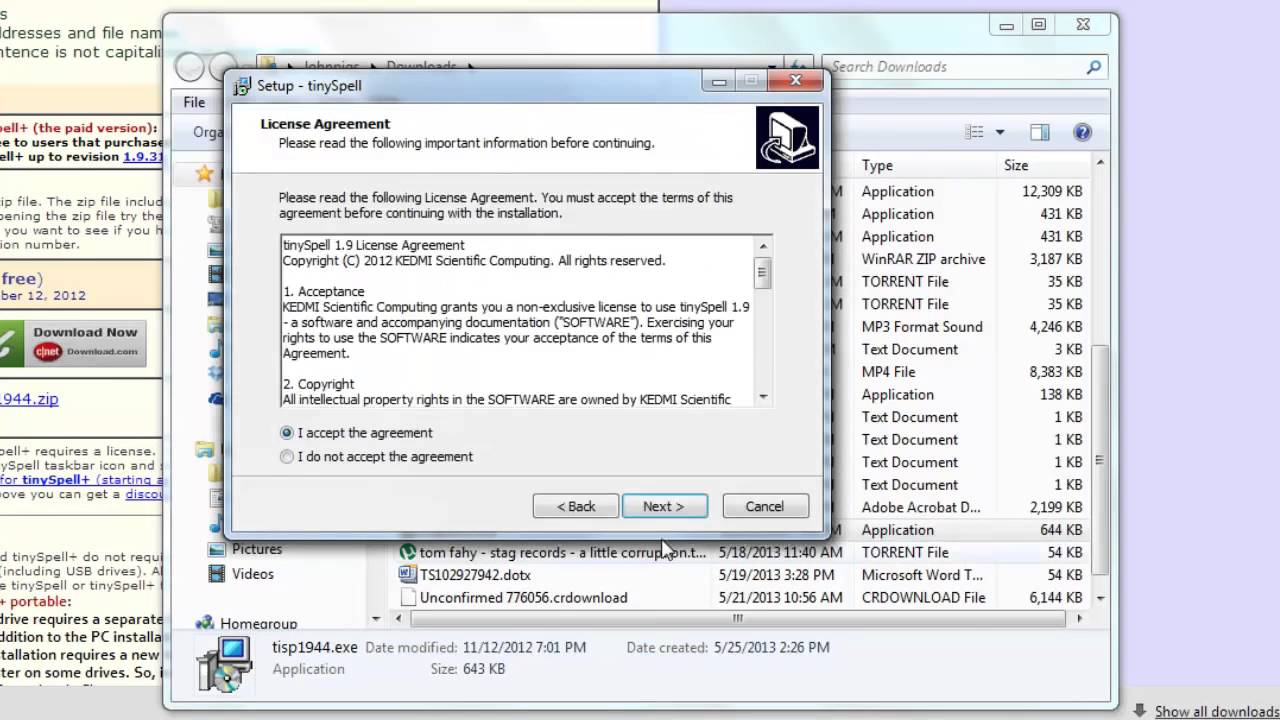Click the Show all downloads link
Viewport: 1280px width, 720px height.
(x=1217, y=712)
